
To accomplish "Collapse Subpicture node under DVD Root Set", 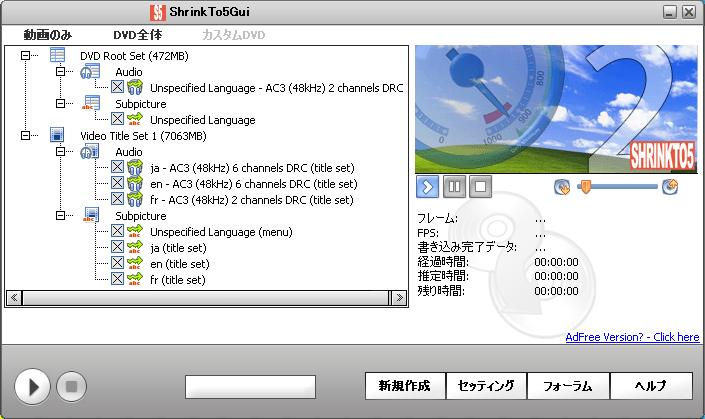I will [60, 103].
